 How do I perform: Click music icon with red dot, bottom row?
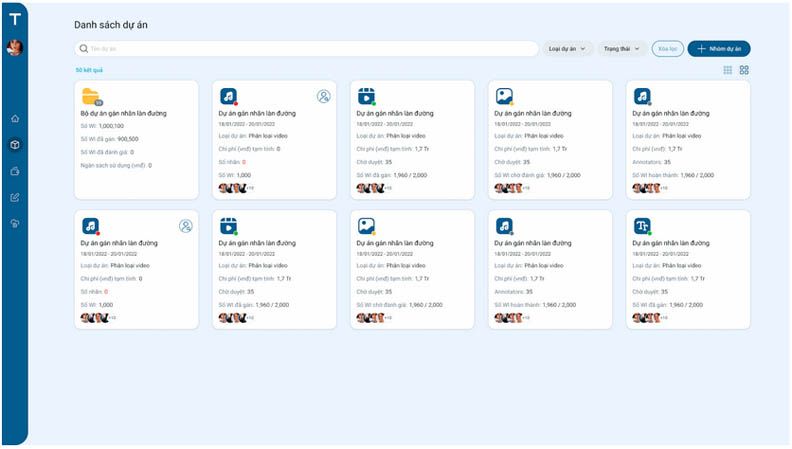pyautogui.click(x=91, y=226)
